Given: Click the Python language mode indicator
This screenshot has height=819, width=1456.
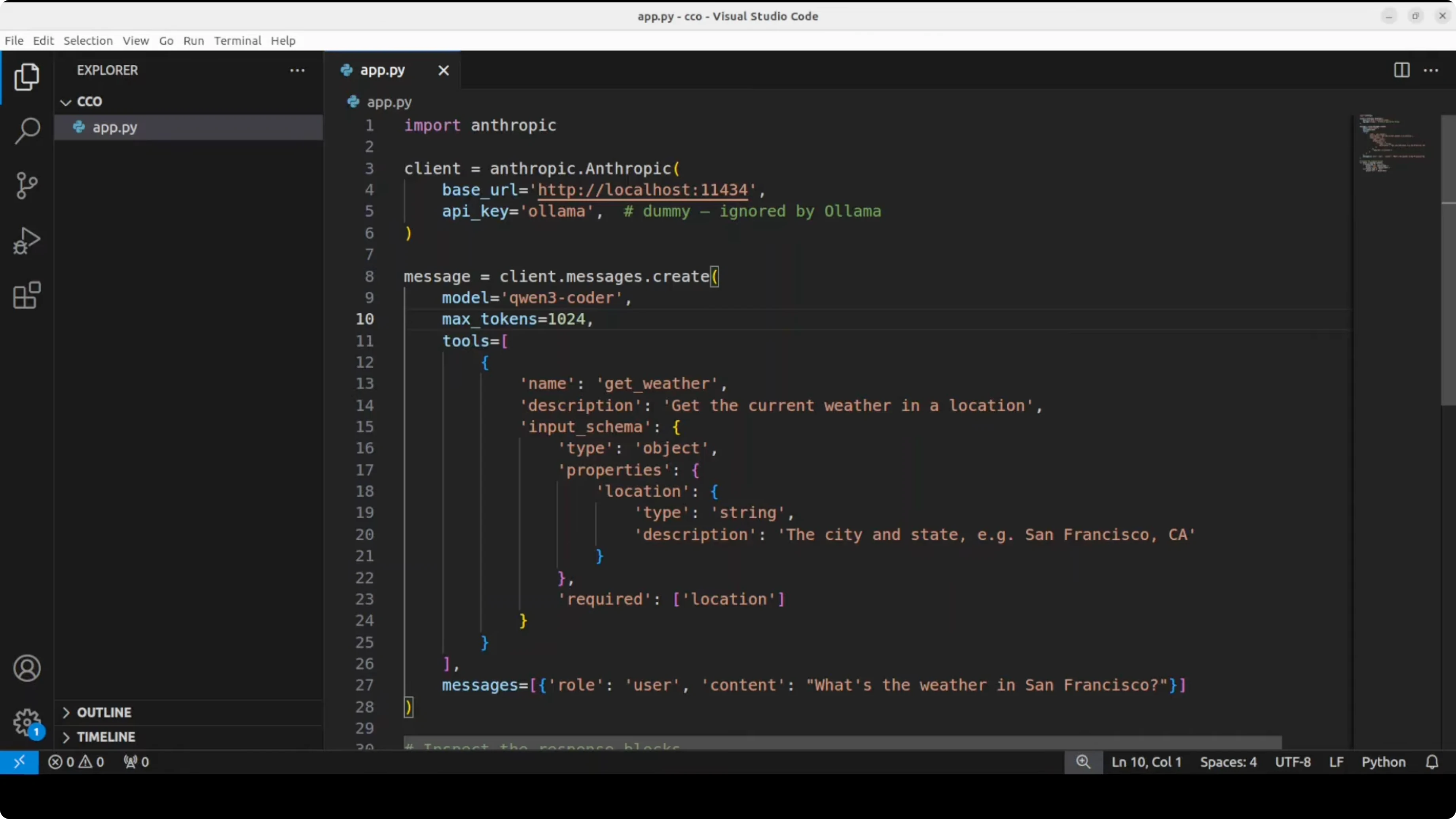Looking at the screenshot, I should point(1383,762).
